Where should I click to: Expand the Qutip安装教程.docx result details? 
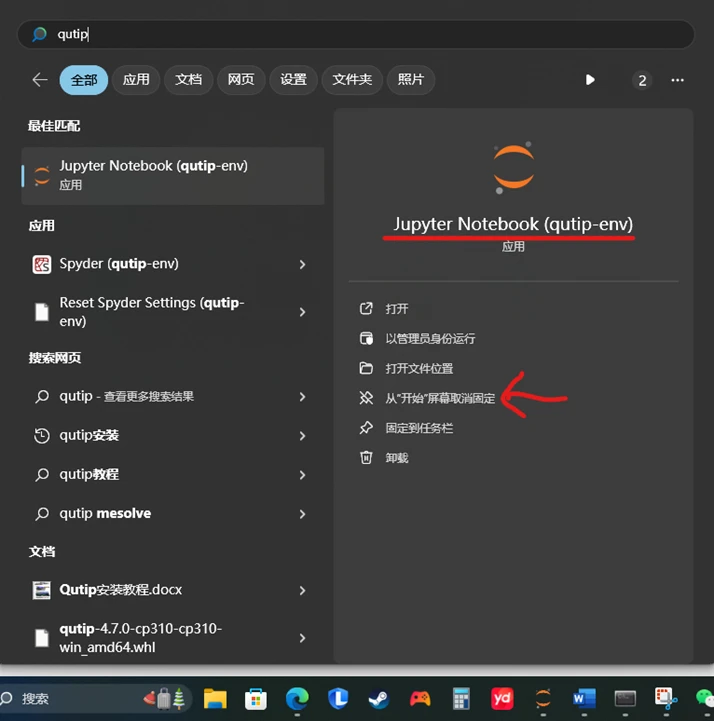(x=302, y=590)
